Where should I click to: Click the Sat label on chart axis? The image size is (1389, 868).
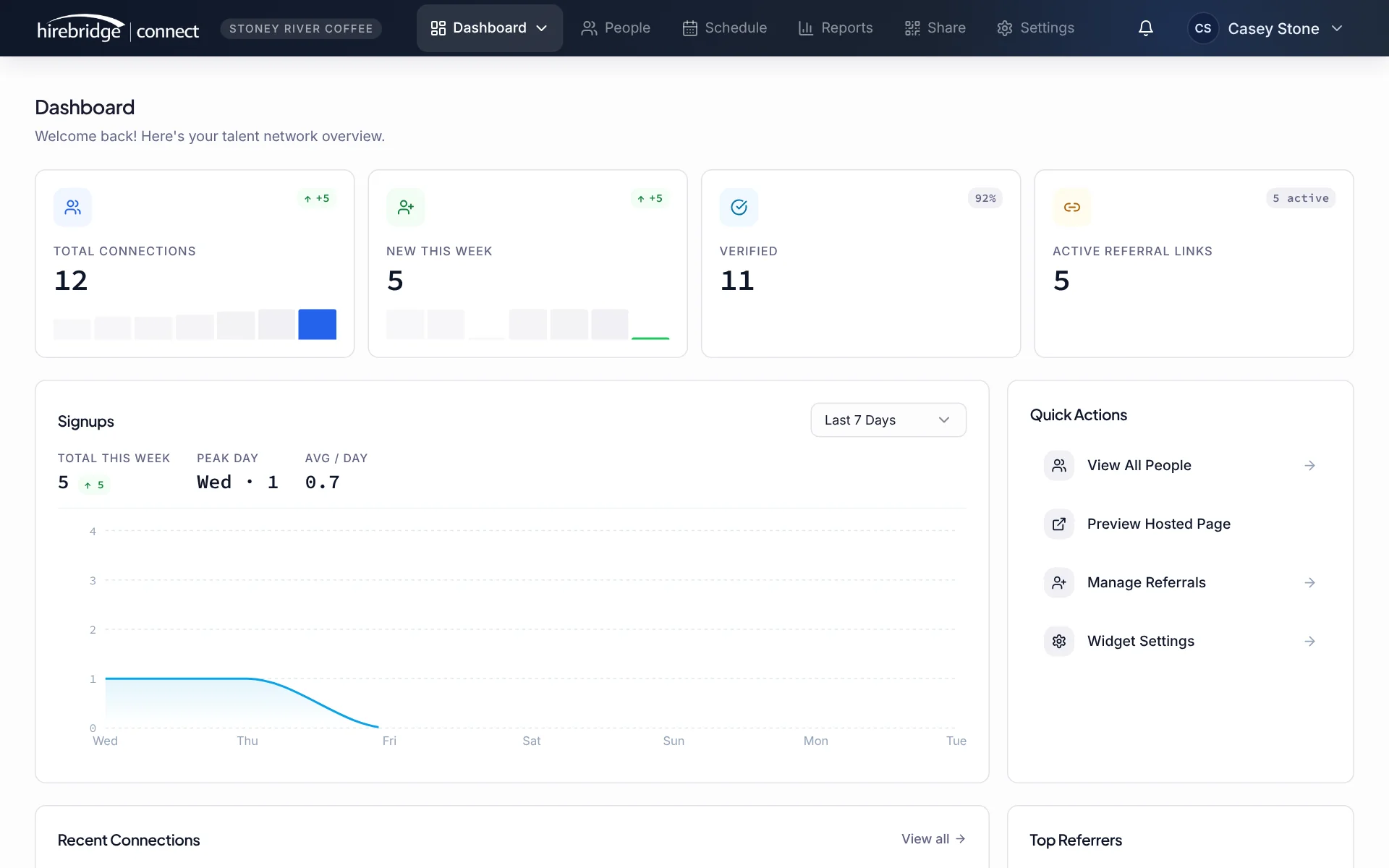(532, 741)
